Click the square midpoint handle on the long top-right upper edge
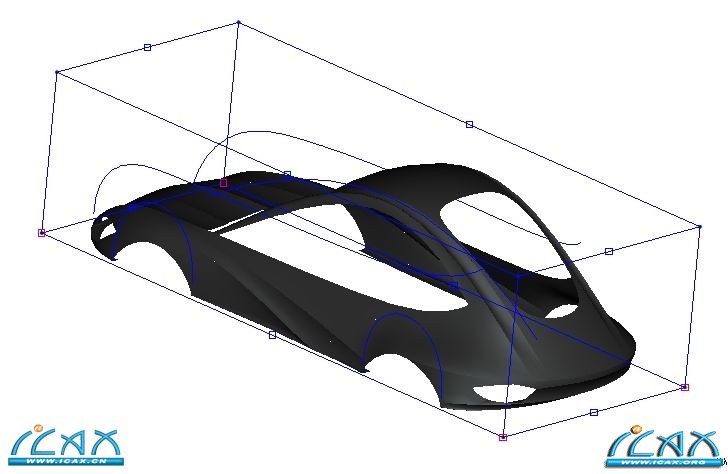Viewport: 728px width, 474px height. (469, 124)
